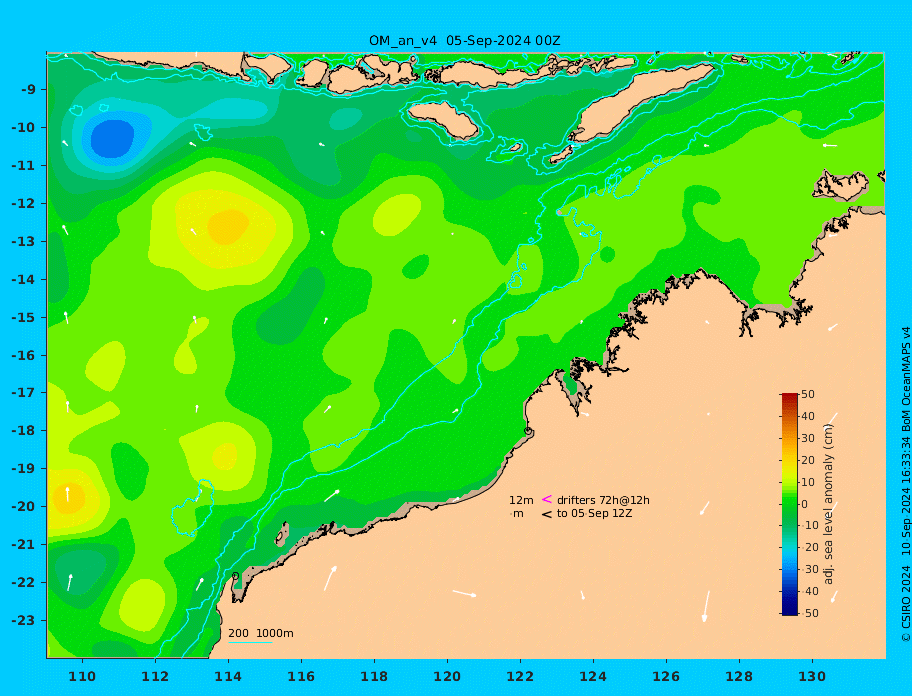Click the colorbar value -20
912x696 pixels.
(810, 547)
